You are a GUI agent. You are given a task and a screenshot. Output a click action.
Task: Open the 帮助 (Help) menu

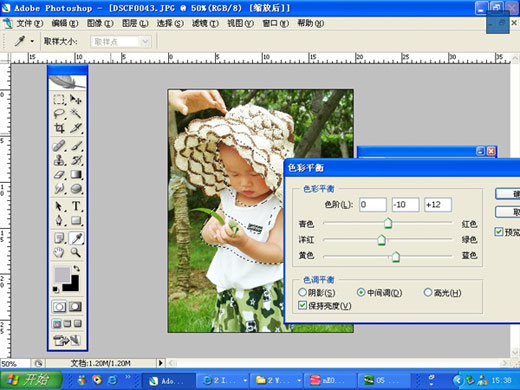point(310,23)
